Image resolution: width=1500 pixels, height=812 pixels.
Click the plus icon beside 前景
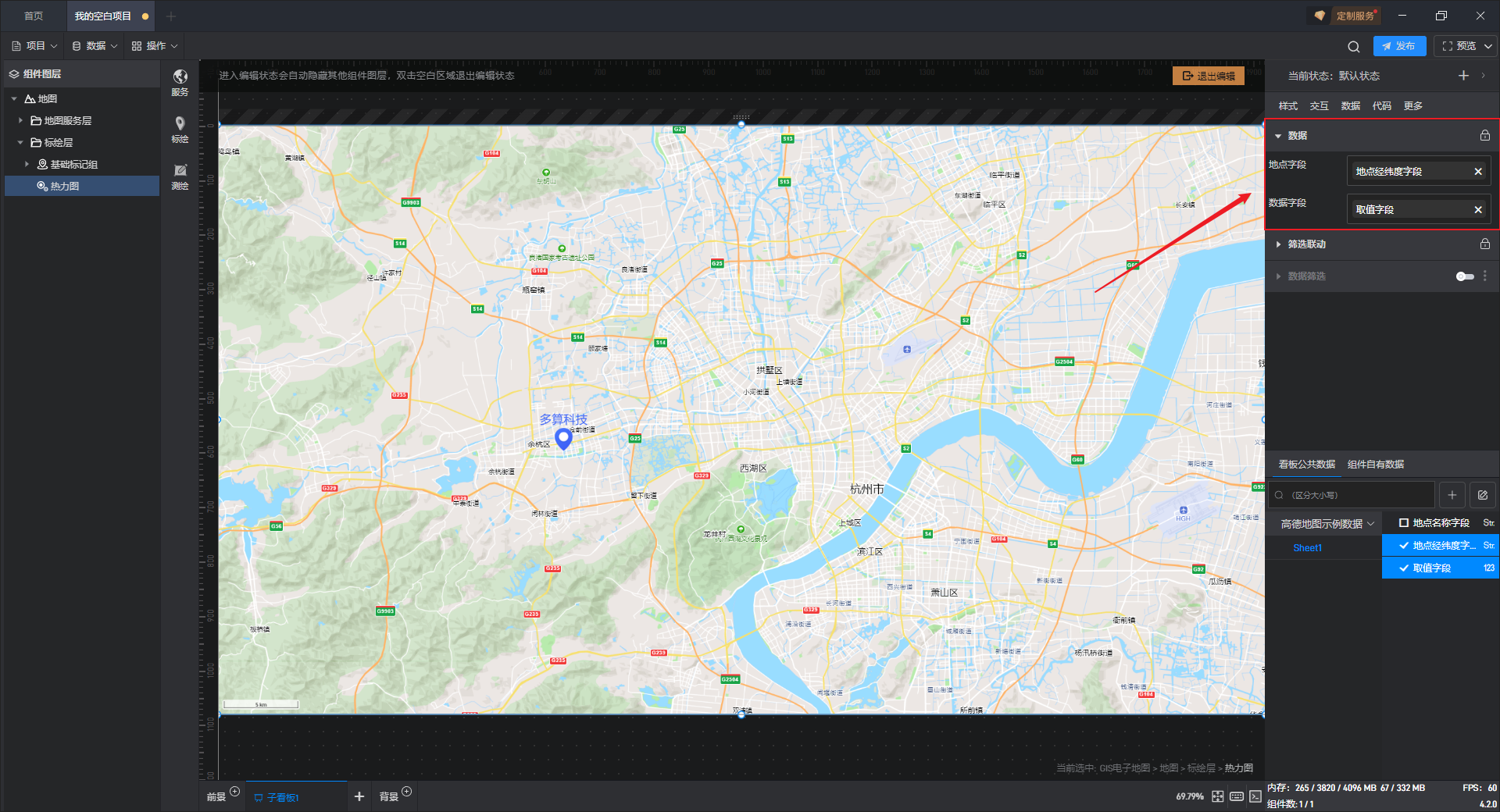tap(235, 791)
